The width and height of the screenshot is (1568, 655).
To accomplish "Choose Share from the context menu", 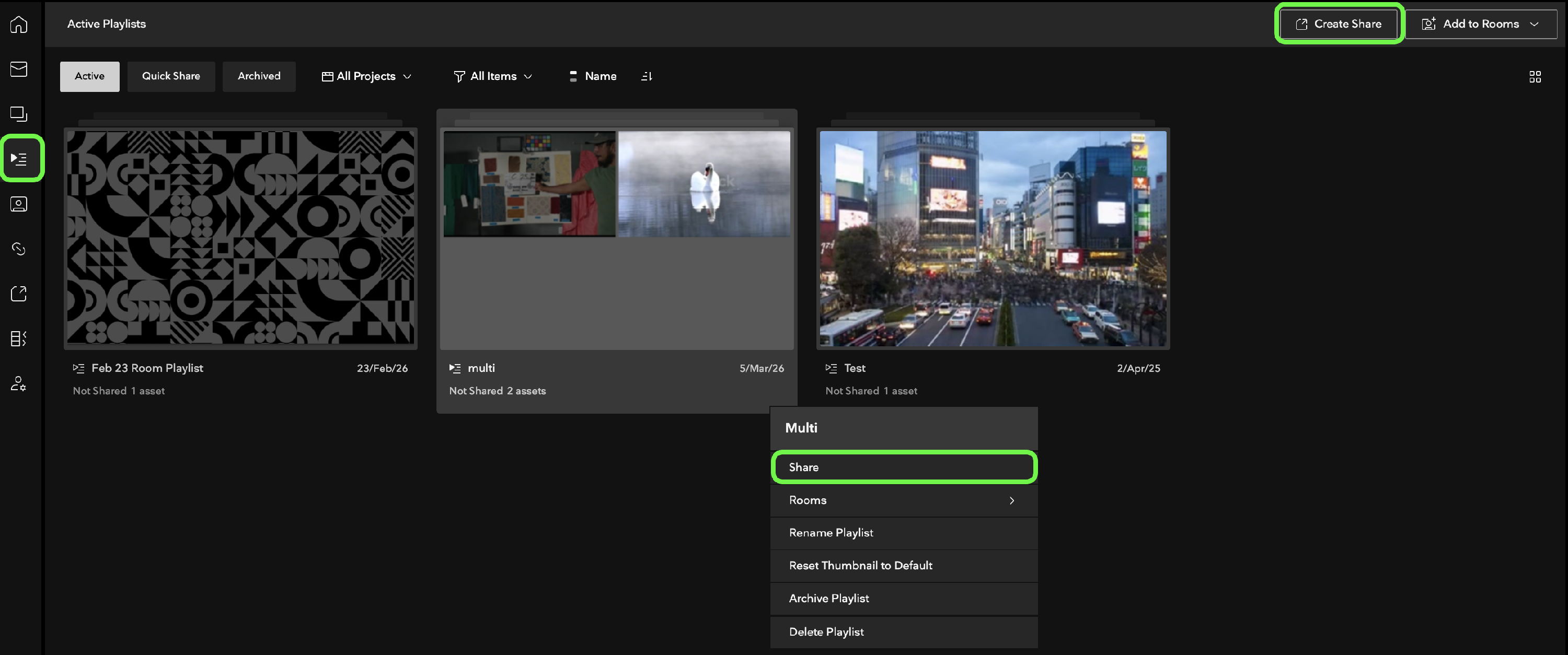I will (903, 467).
